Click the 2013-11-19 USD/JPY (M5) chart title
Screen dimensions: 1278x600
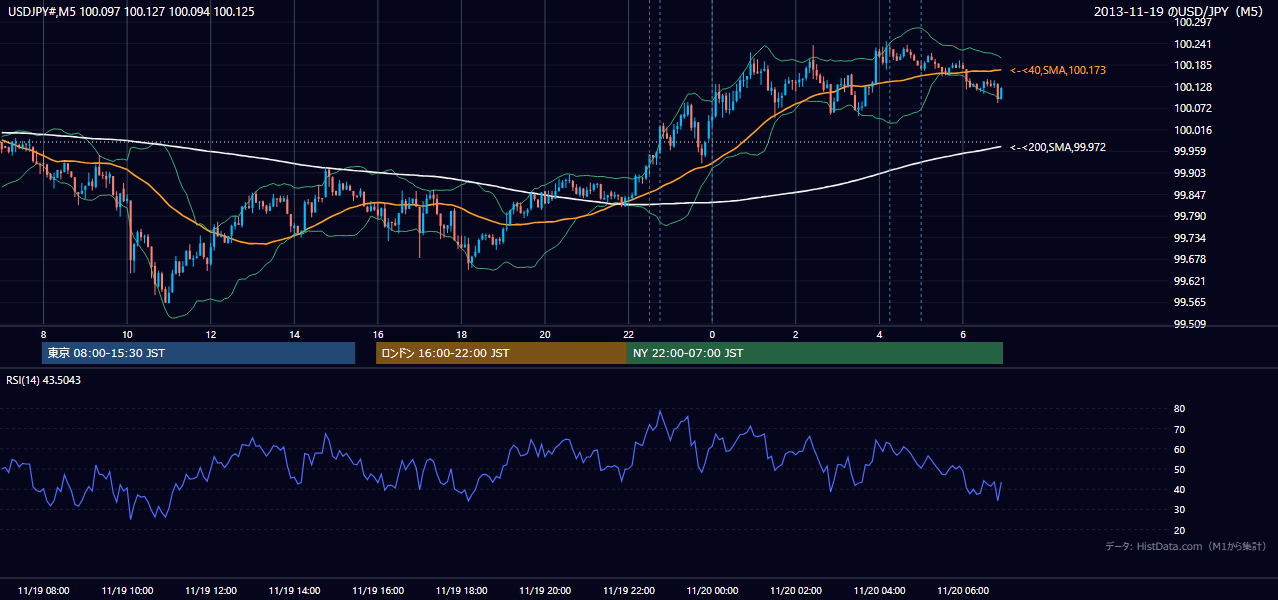(x=1179, y=11)
